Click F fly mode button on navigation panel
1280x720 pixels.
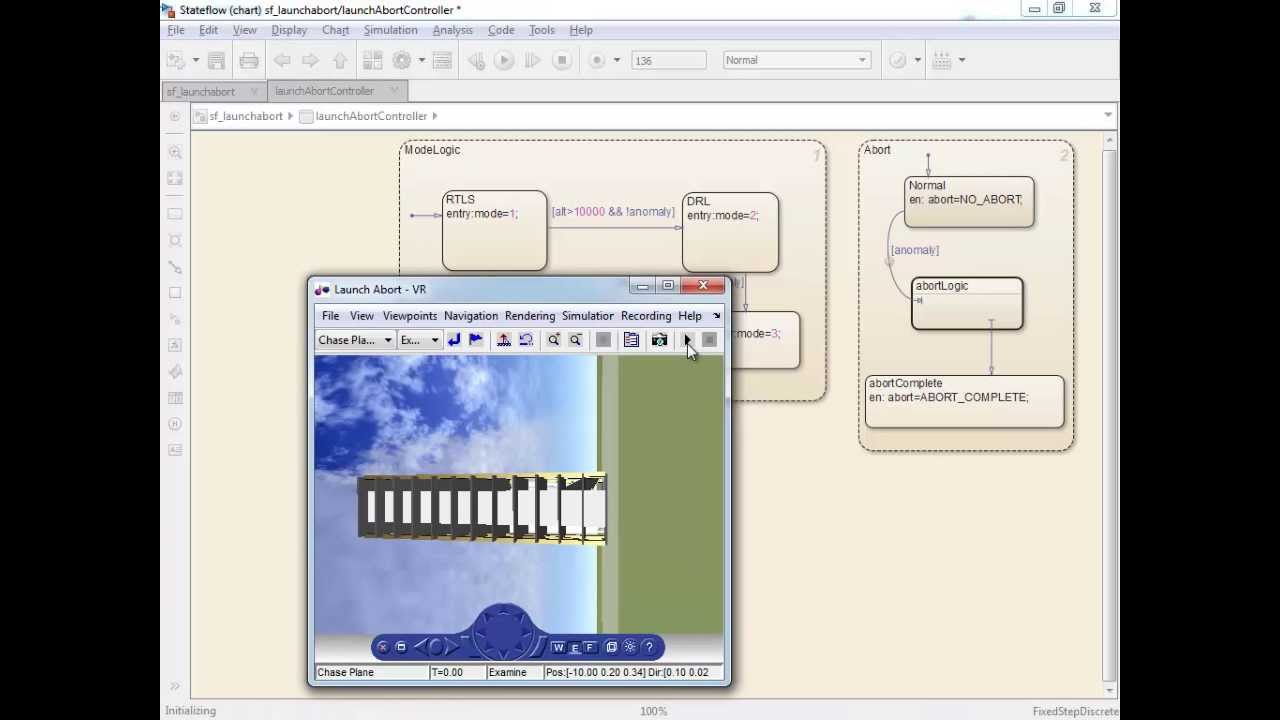click(590, 647)
